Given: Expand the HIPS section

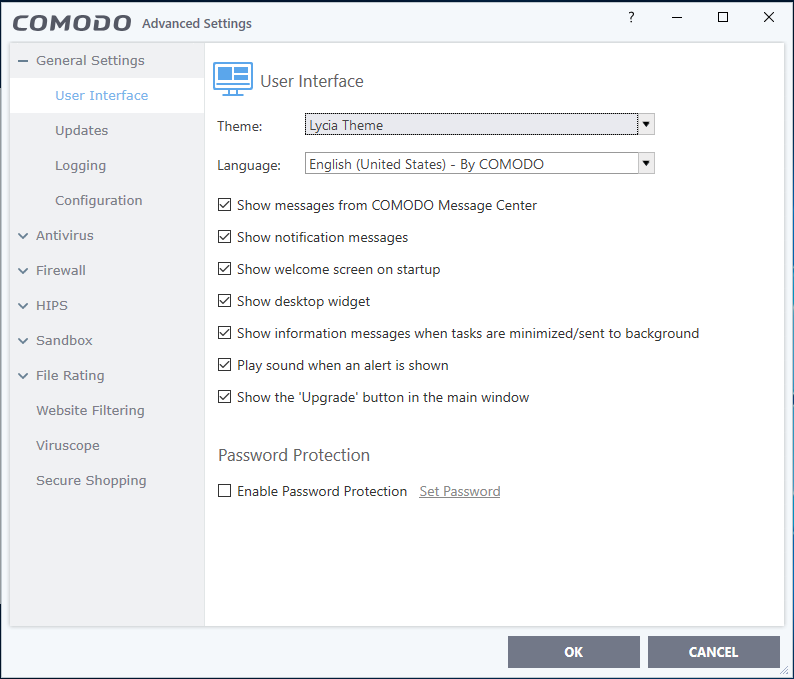Looking at the screenshot, I should (23, 306).
